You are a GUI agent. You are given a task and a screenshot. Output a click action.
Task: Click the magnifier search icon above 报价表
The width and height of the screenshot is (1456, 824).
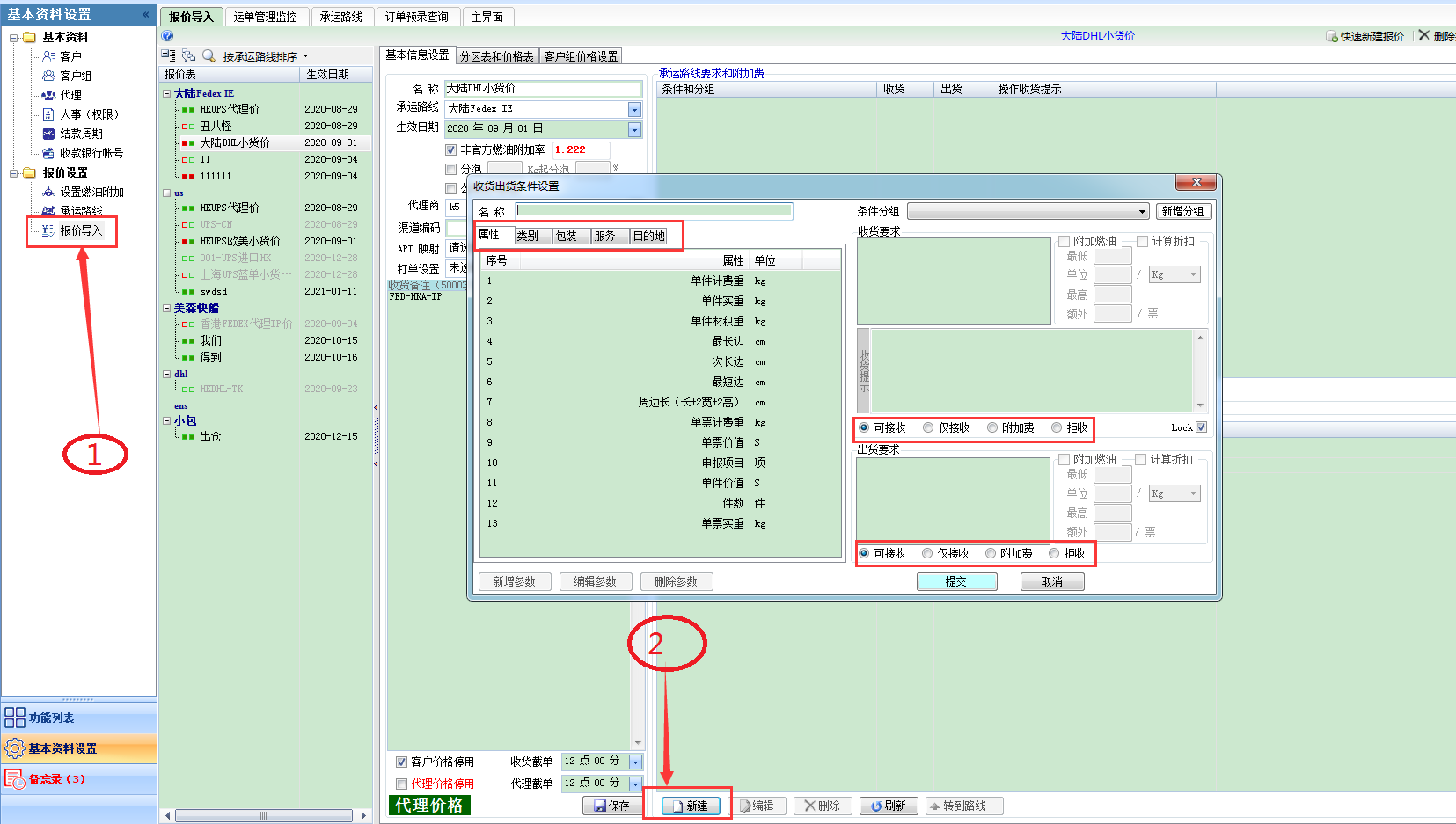[x=209, y=55]
